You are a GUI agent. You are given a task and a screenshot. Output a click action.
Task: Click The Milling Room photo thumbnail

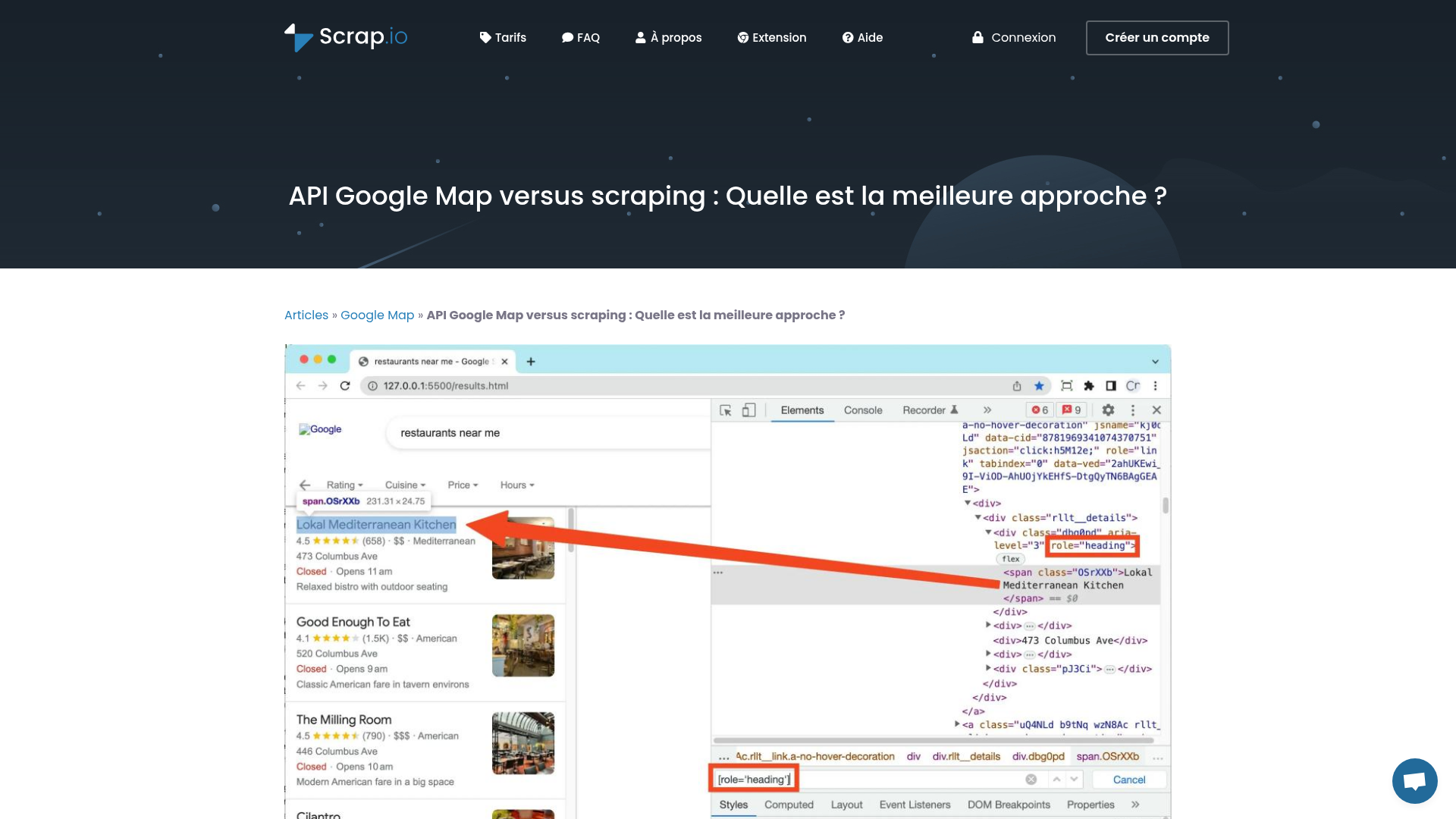tap(523, 743)
